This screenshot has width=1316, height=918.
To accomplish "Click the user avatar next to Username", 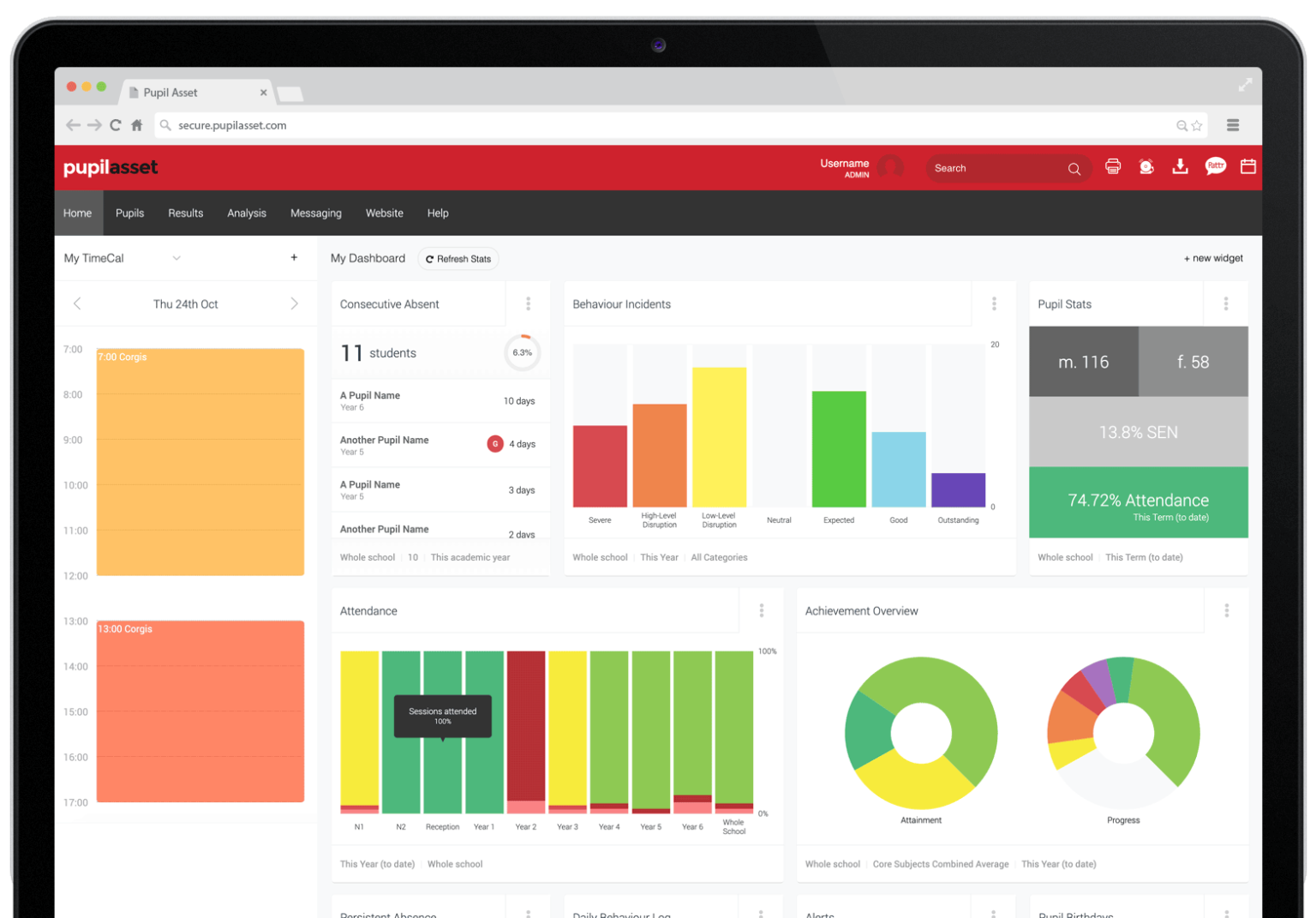I will [891, 167].
